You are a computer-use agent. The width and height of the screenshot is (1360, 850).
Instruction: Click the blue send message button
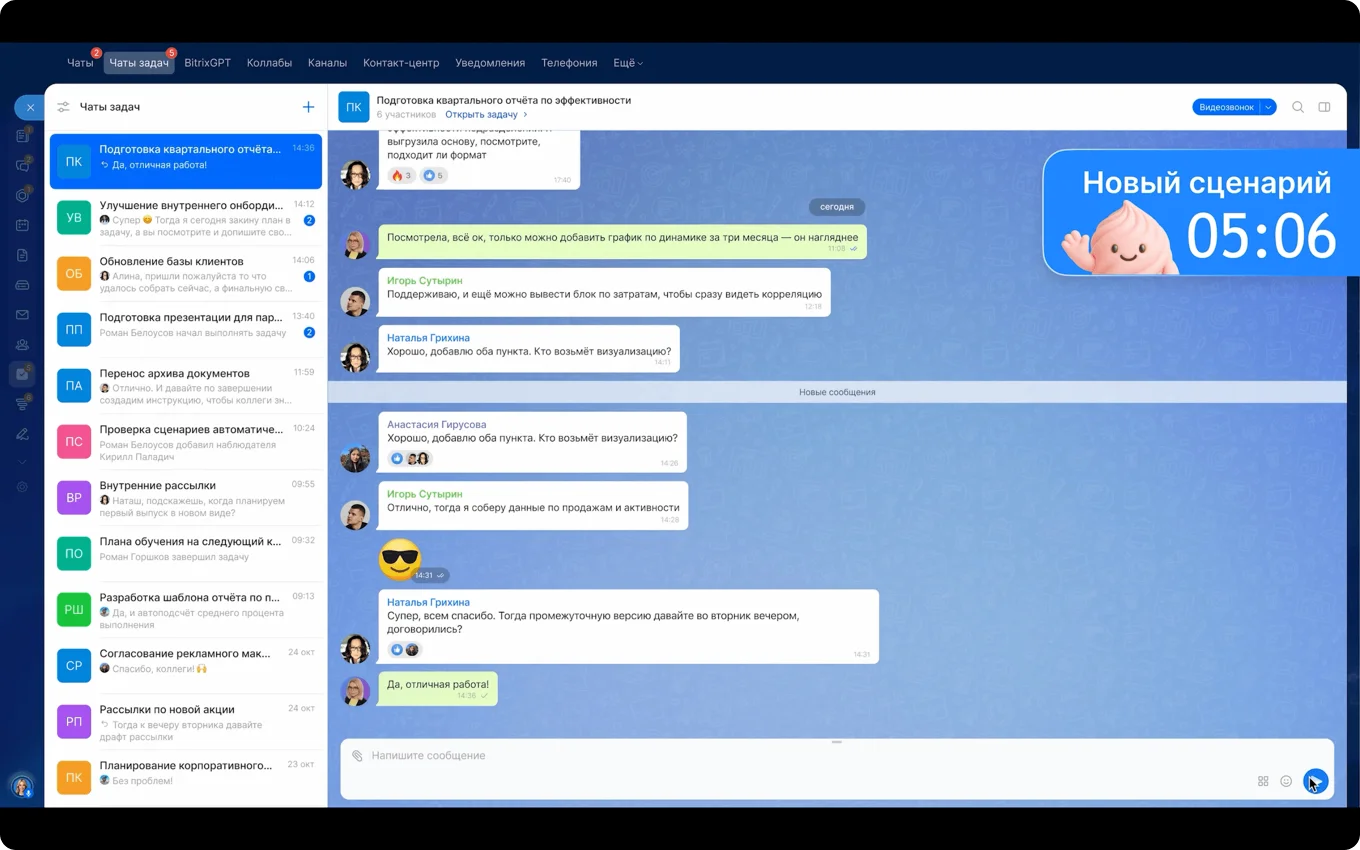[1315, 781]
